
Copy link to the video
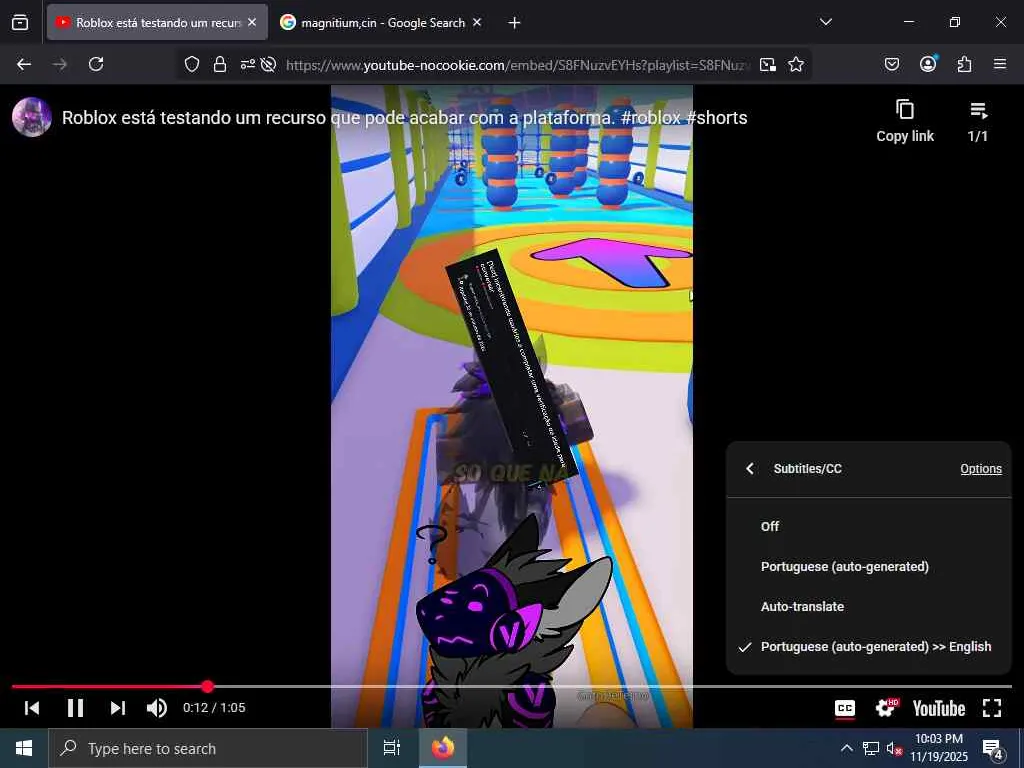[905, 121]
